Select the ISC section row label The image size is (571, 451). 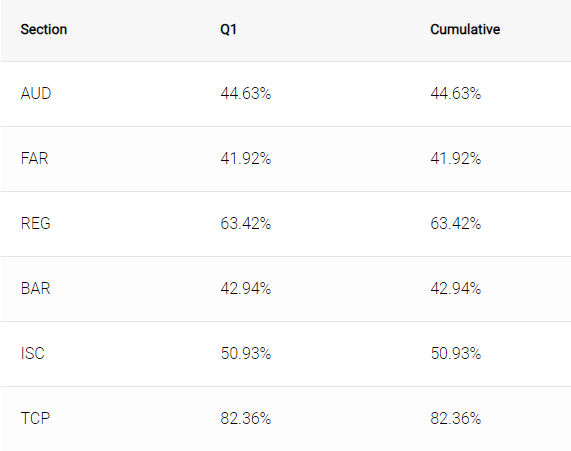(x=33, y=353)
